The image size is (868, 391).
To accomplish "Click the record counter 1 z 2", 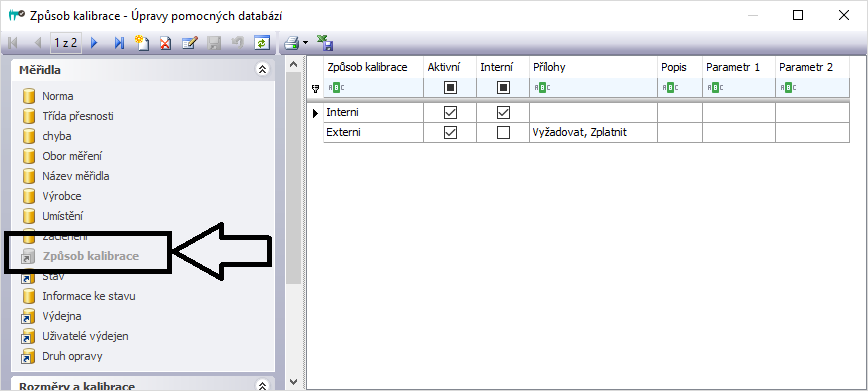I will click(x=65, y=43).
